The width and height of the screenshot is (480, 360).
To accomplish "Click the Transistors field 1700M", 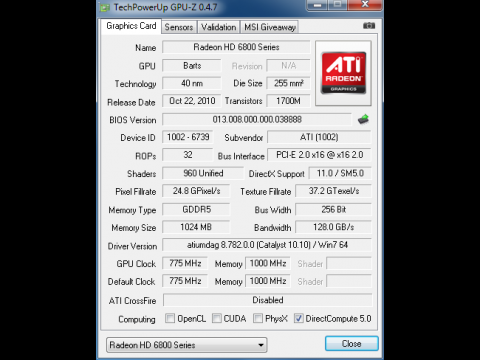I will coord(288,101).
